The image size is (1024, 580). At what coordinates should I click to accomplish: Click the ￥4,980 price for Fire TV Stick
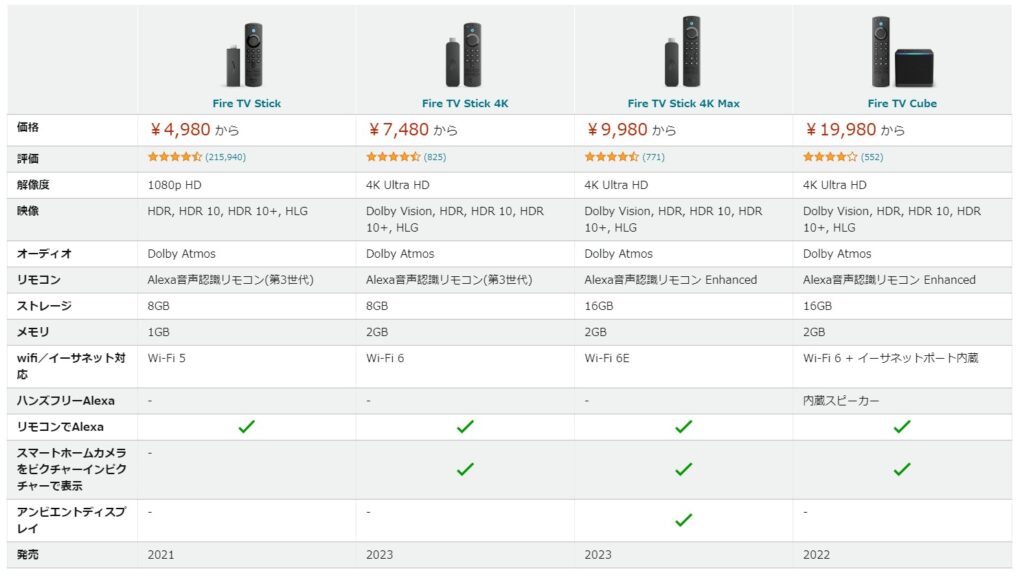pyautogui.click(x=182, y=130)
